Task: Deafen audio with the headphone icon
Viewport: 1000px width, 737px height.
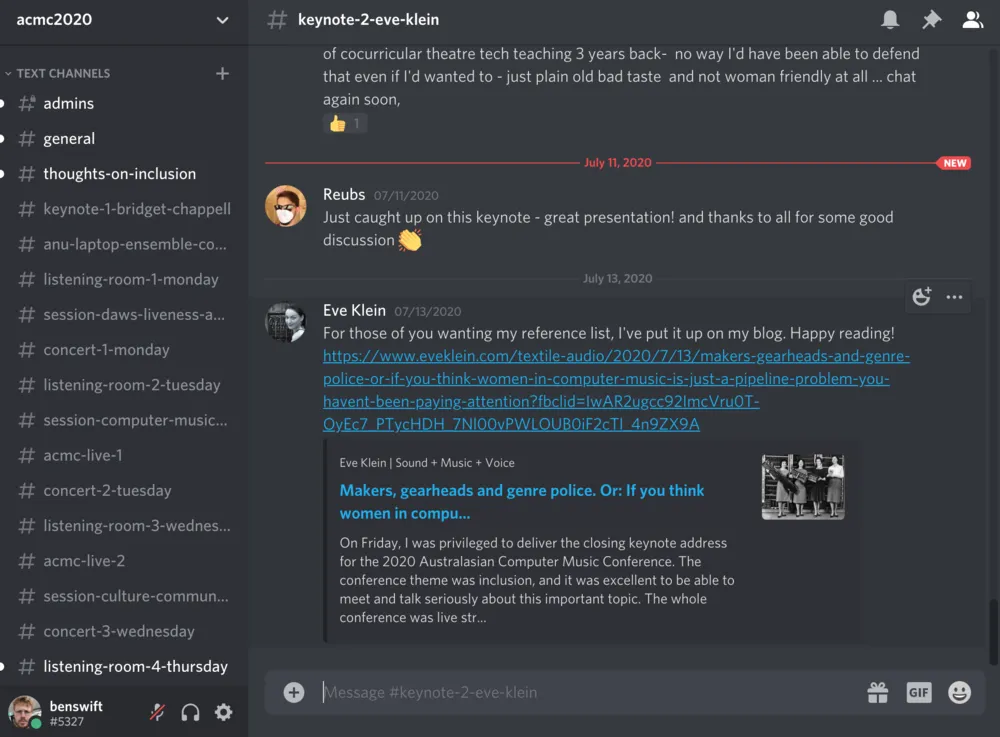Action: (x=190, y=712)
